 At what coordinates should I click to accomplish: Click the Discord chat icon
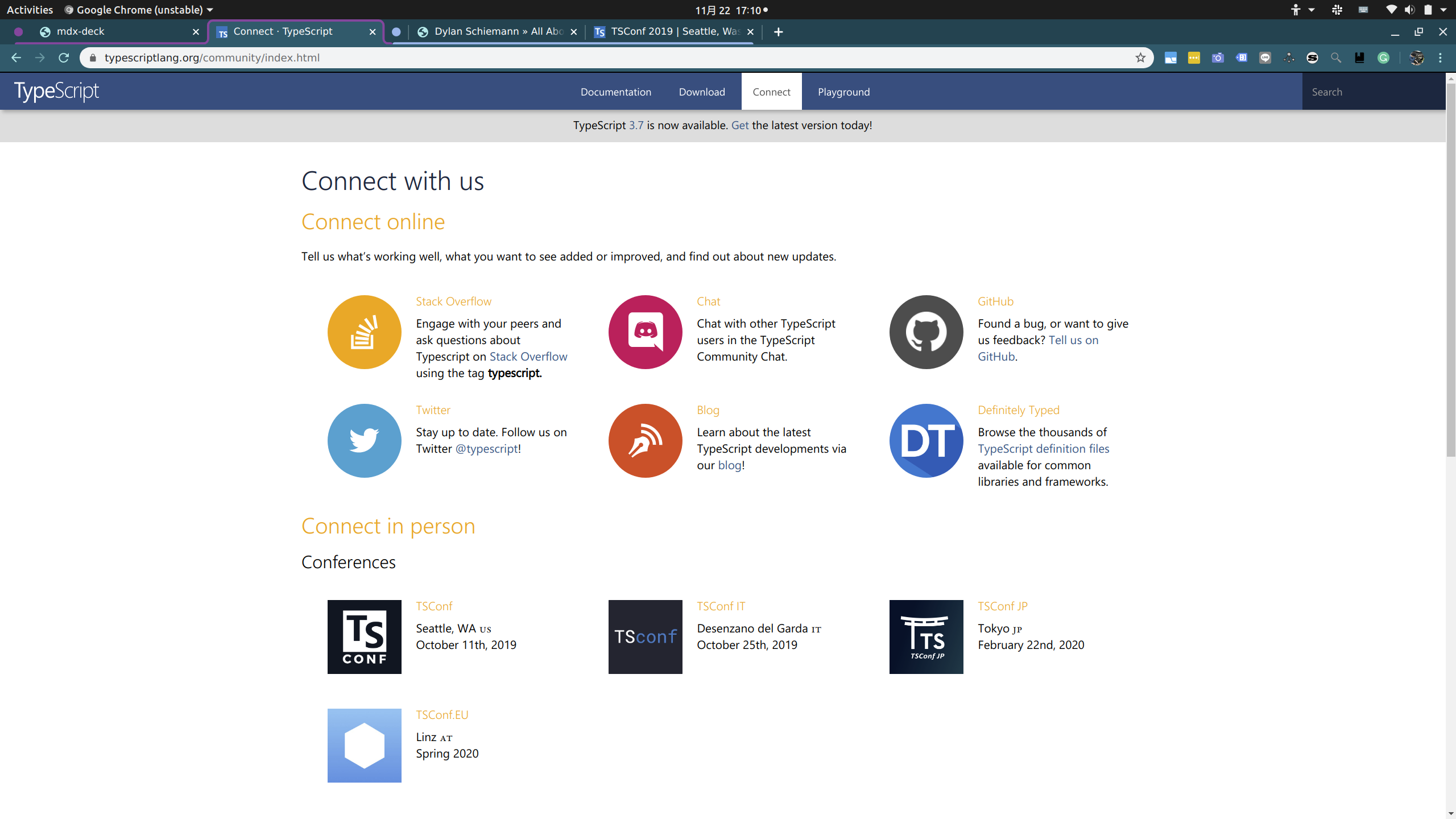[x=644, y=332]
